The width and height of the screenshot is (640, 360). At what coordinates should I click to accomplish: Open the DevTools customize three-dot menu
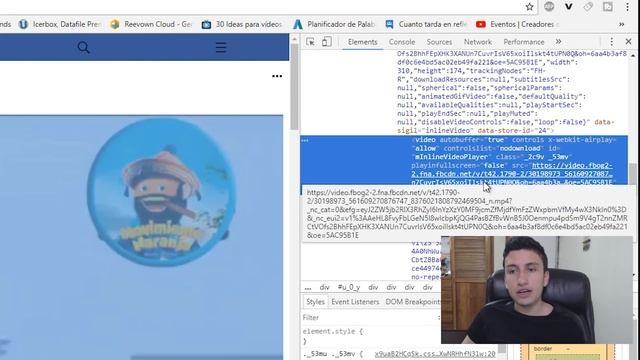coord(611,42)
